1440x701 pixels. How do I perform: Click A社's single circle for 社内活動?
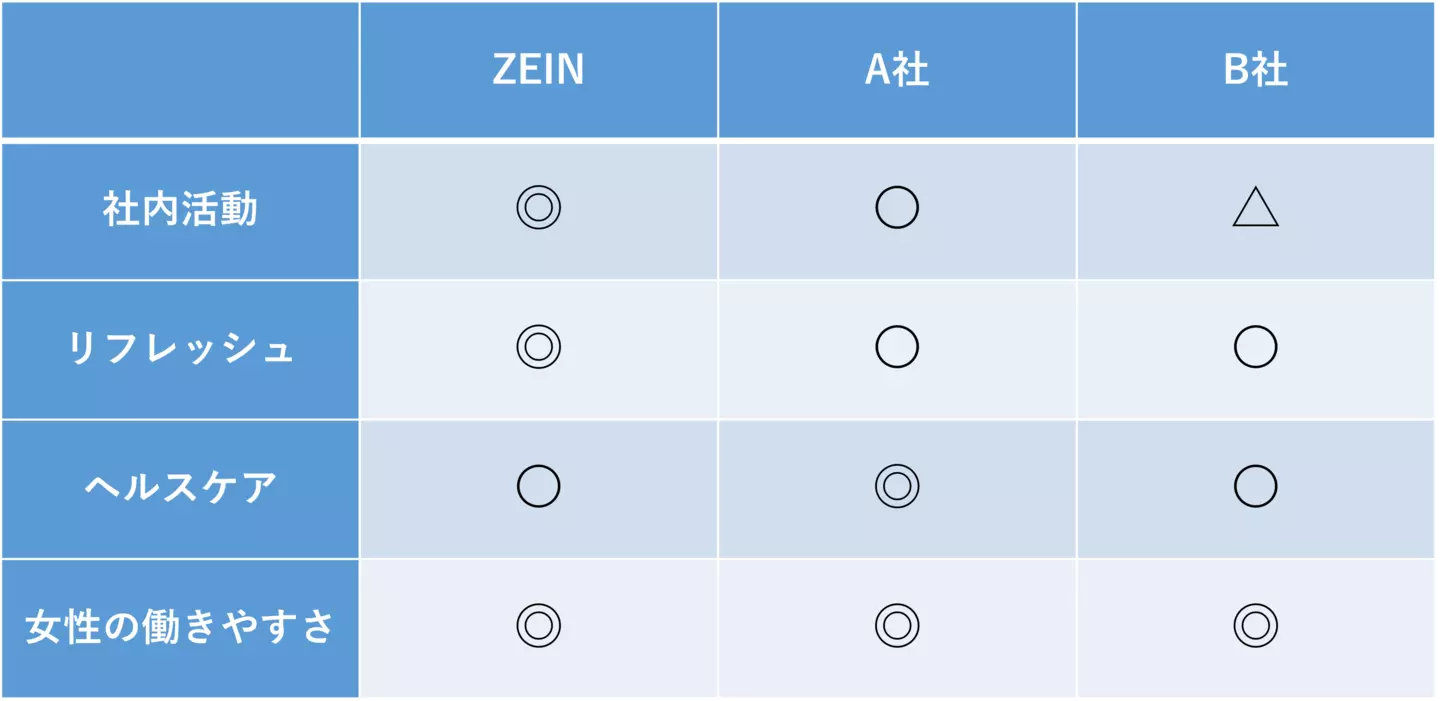[x=897, y=208]
